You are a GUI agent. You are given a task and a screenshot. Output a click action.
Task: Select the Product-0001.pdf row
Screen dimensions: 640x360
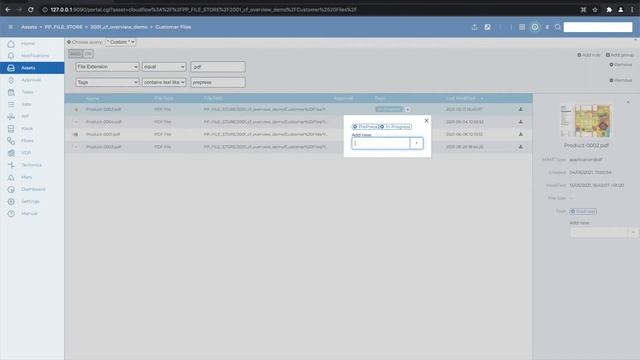(x=298, y=134)
